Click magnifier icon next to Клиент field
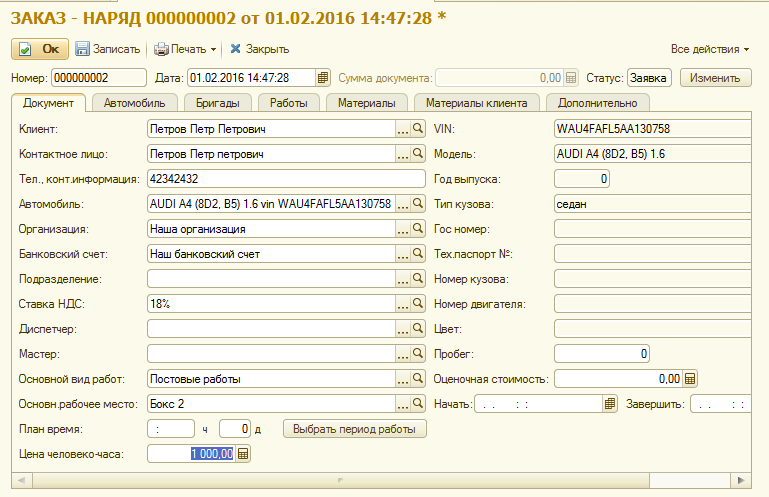The height and width of the screenshot is (497, 769). [419, 129]
